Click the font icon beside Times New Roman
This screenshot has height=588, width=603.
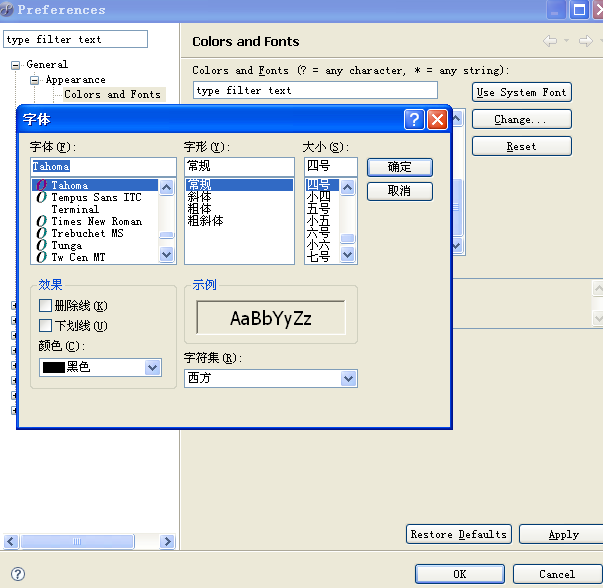click(42, 222)
